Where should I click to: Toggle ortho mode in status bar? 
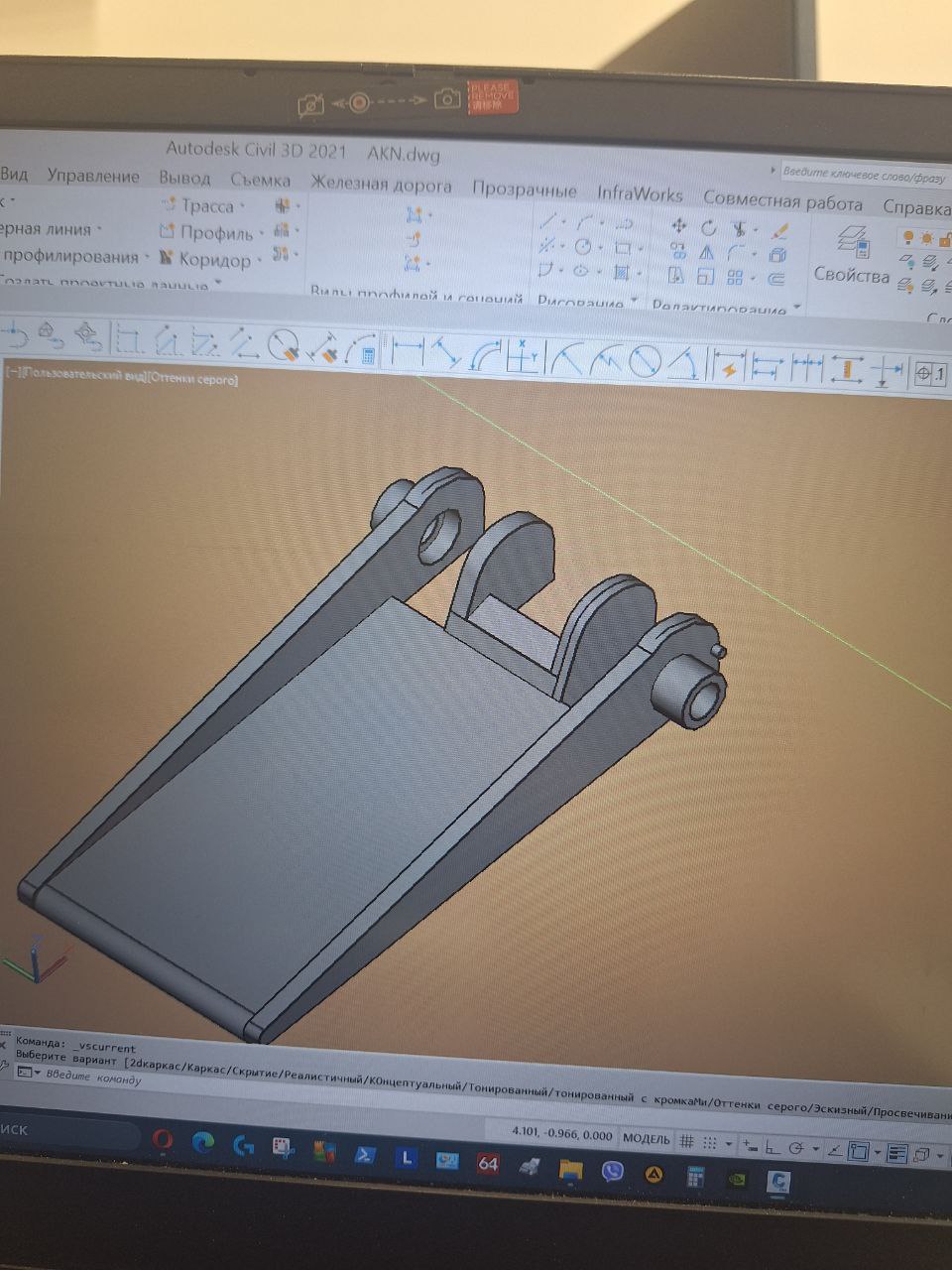pyautogui.click(x=773, y=1146)
